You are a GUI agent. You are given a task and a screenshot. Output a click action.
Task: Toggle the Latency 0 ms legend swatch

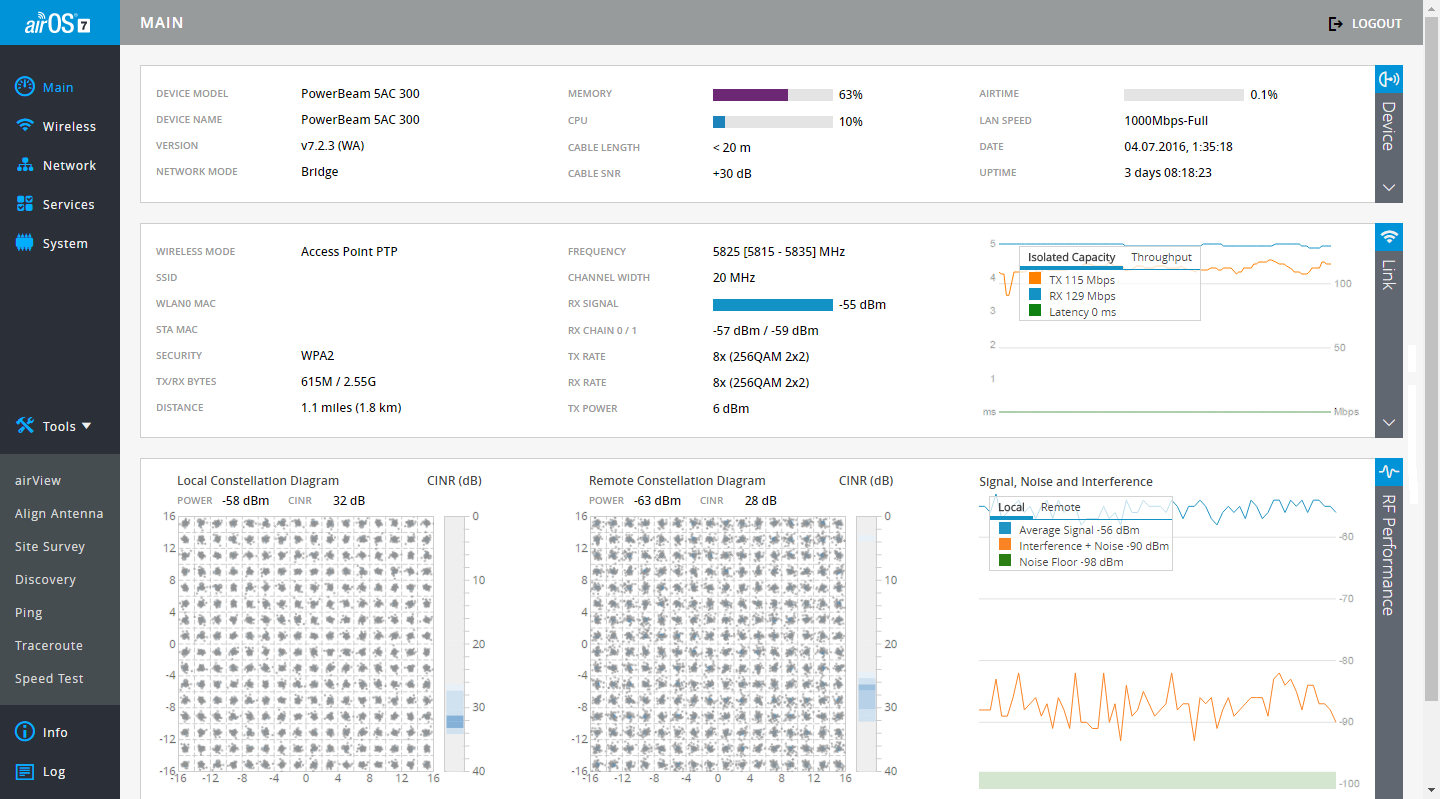point(1035,312)
